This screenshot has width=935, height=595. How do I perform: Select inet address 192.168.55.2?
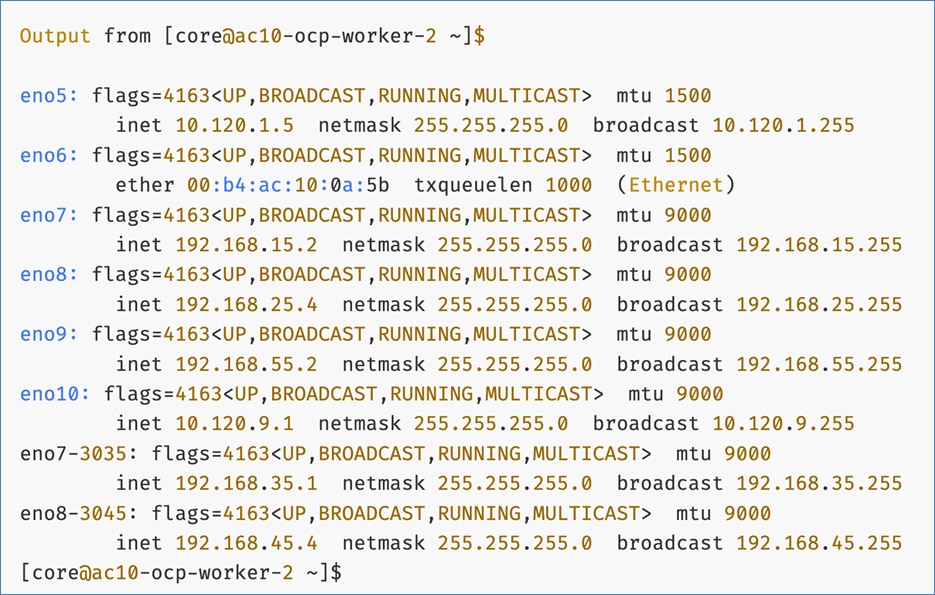pyautogui.click(x=246, y=364)
